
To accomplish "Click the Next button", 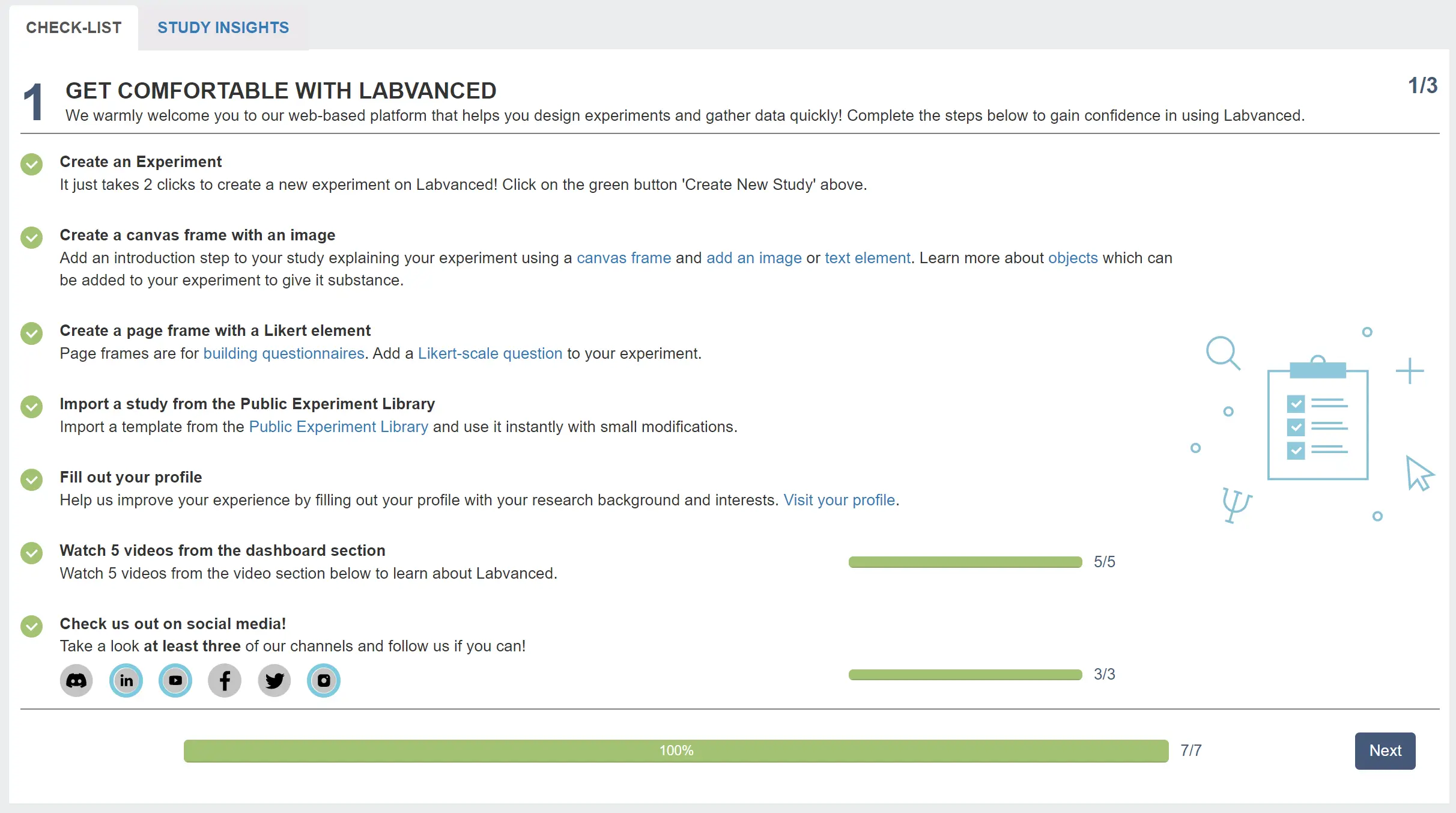I will [x=1385, y=751].
